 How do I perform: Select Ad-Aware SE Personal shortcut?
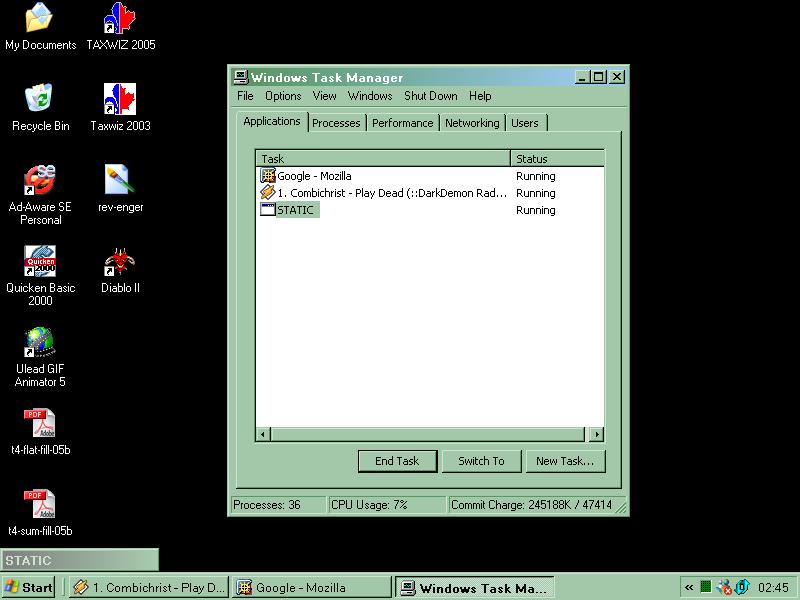[x=40, y=195]
